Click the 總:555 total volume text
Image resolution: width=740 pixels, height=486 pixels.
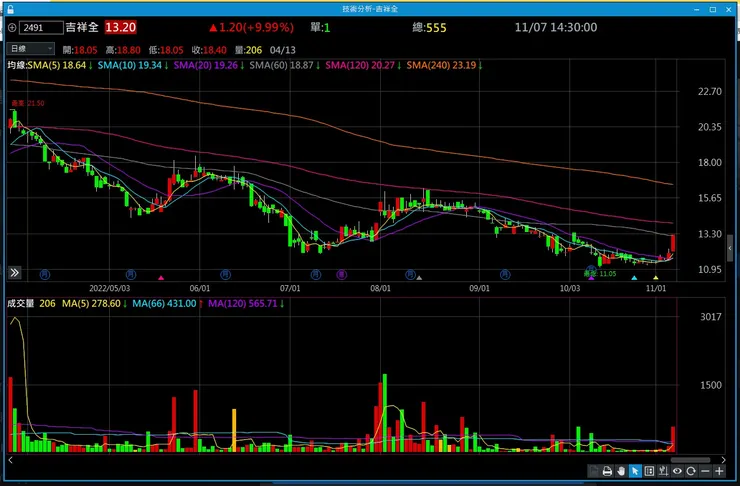pos(429,27)
